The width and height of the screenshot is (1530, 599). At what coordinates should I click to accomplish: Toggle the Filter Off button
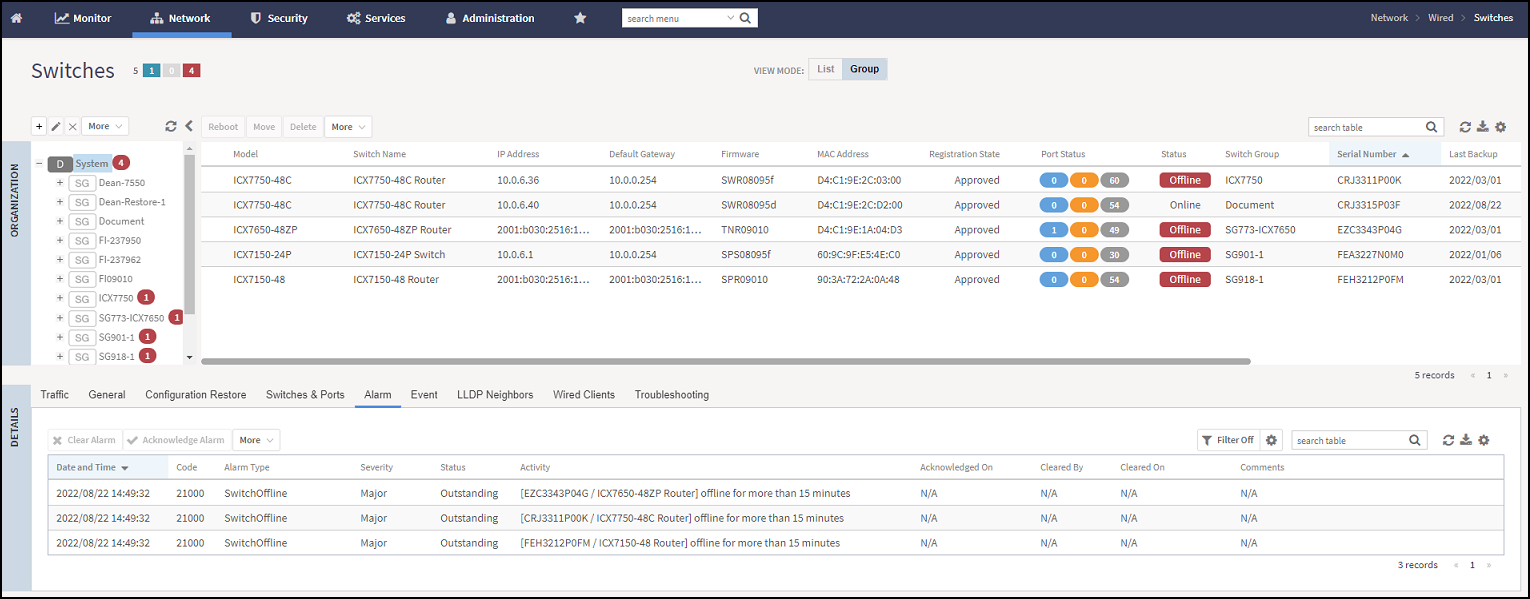coord(1227,440)
